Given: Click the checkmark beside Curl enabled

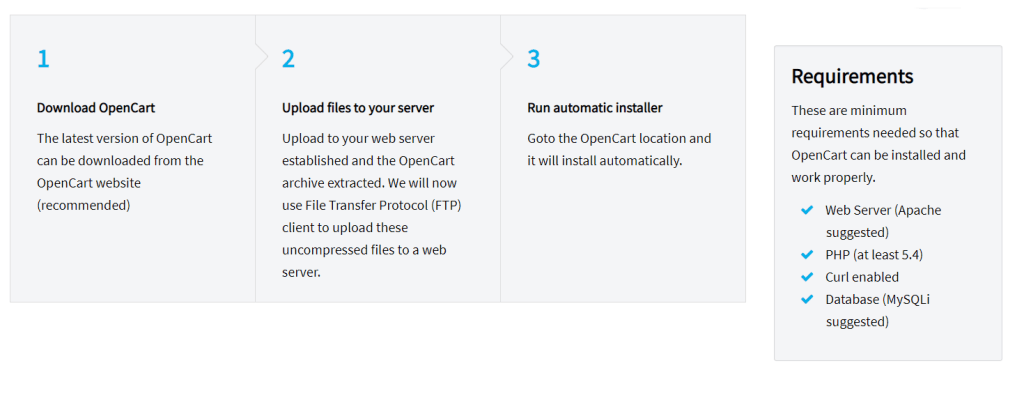Looking at the screenshot, I should [807, 276].
